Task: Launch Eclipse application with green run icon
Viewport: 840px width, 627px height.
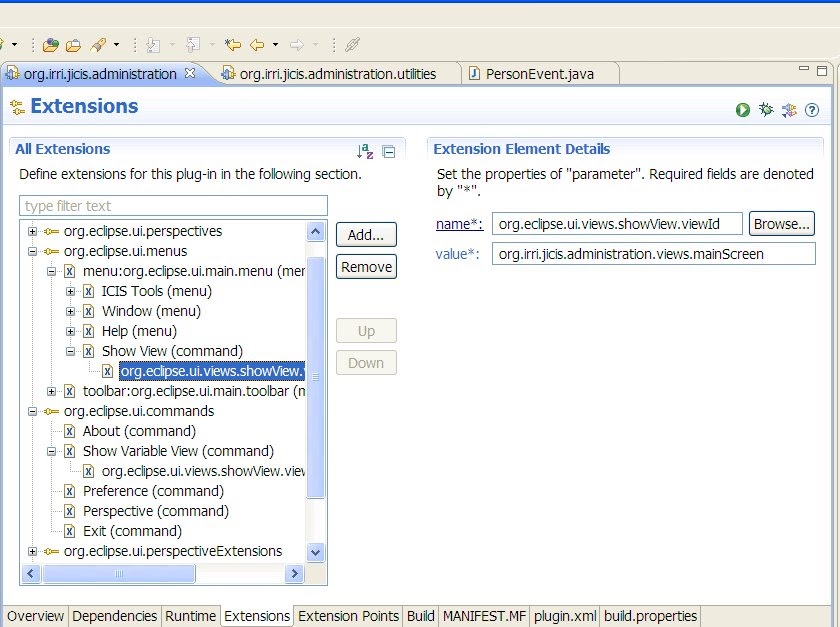Action: point(742,110)
